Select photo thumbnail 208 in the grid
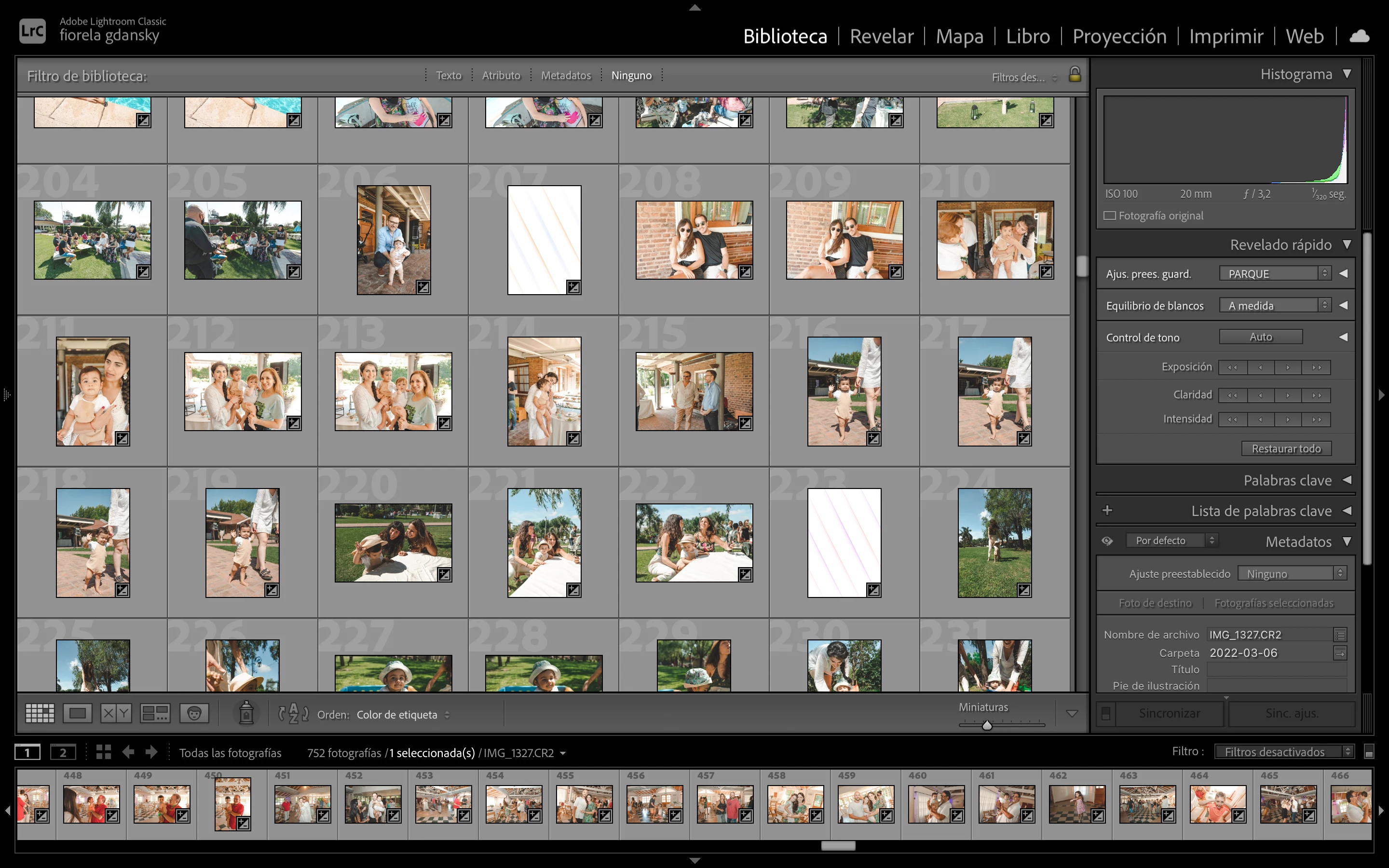This screenshot has height=868, width=1389. click(694, 240)
